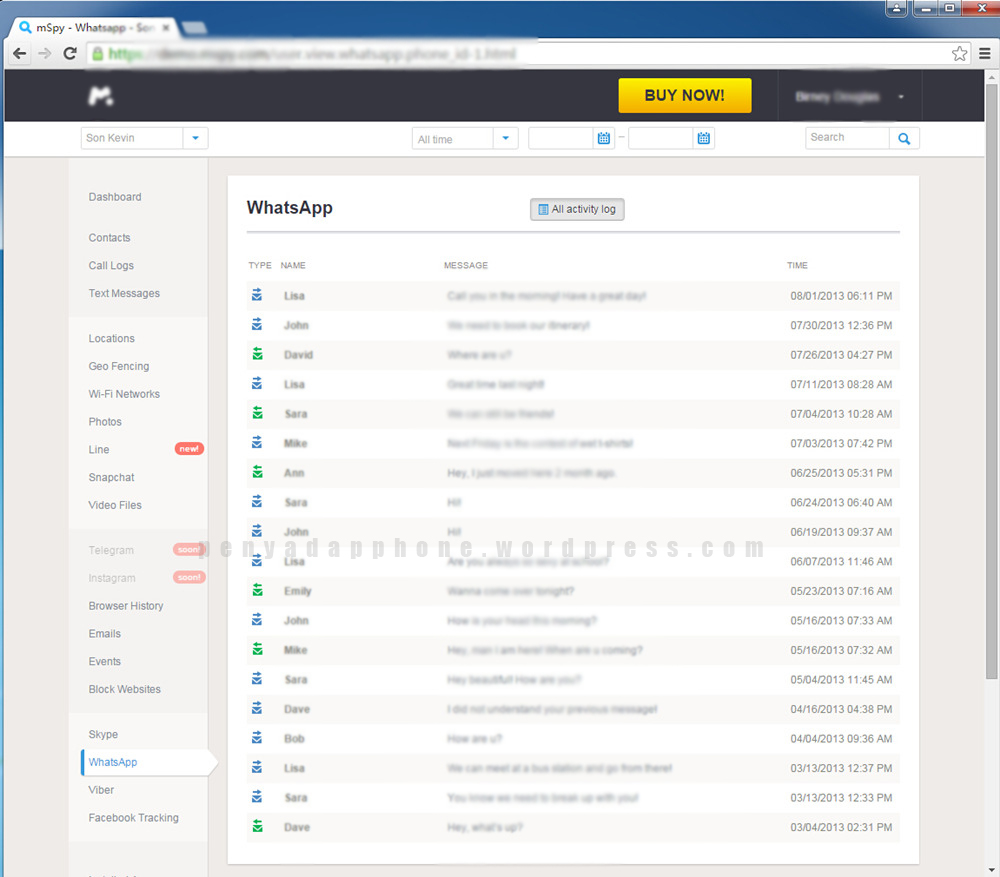
Task: Click into the Search input field
Action: click(846, 138)
